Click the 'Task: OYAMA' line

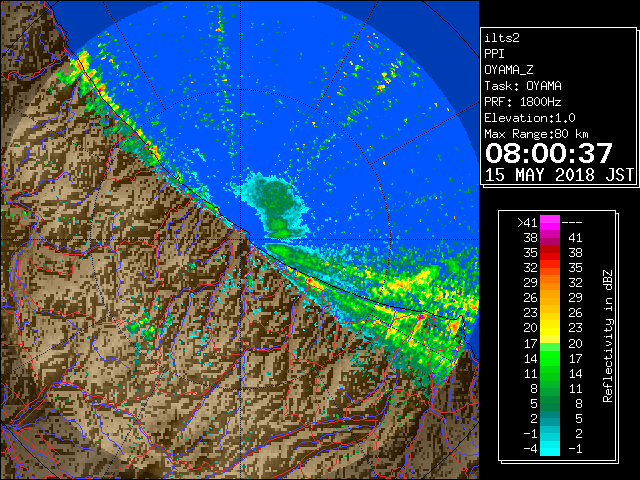(523, 86)
